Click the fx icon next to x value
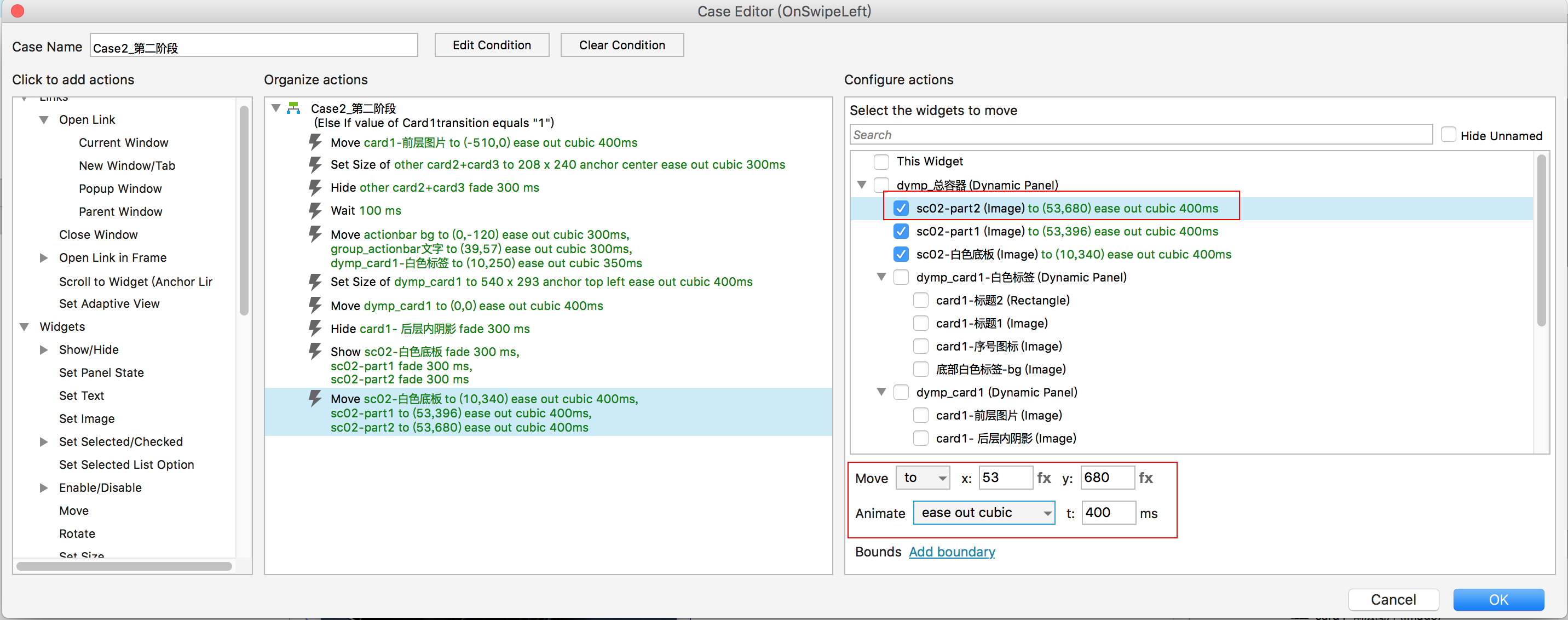This screenshot has width=1568, height=620. click(1044, 478)
